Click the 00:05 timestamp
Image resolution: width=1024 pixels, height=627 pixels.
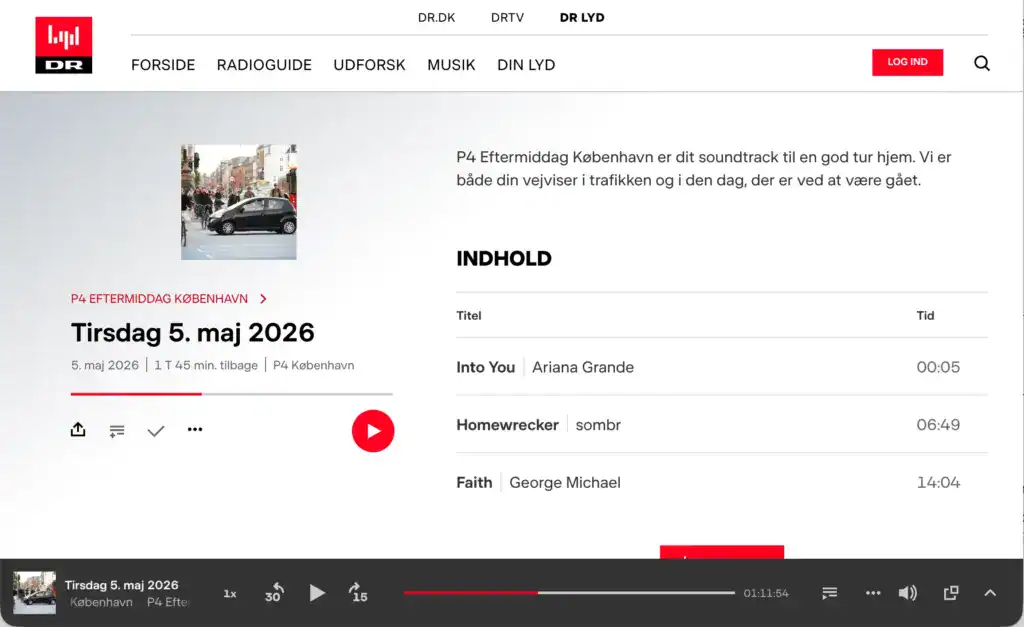(938, 367)
